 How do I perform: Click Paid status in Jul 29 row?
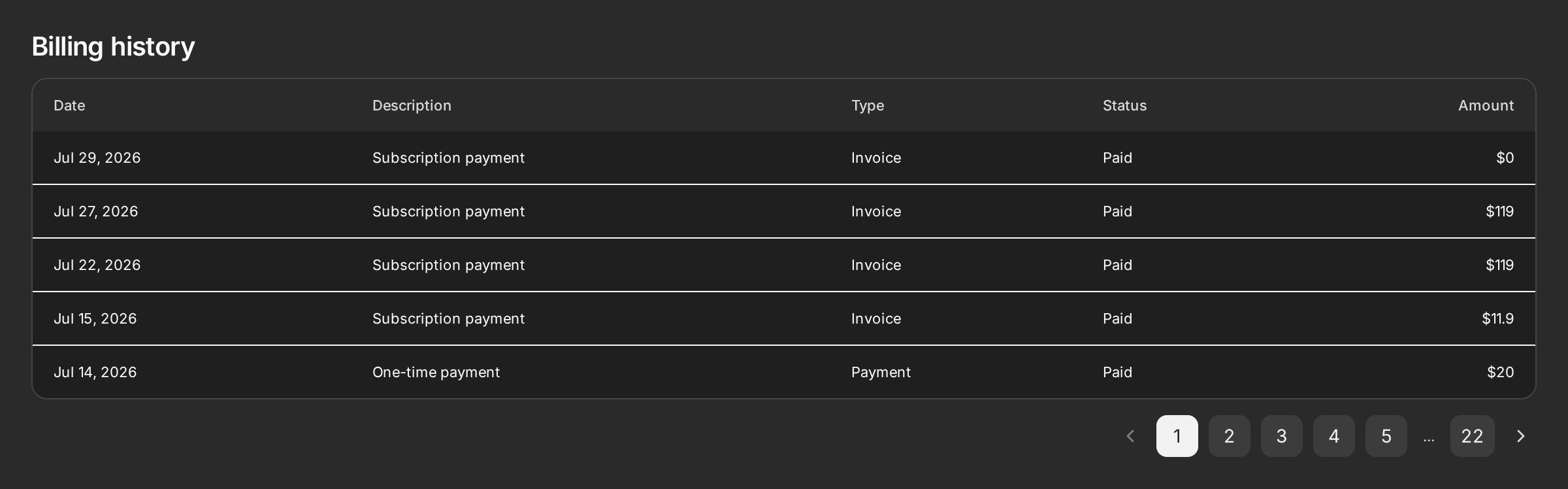coord(1117,158)
